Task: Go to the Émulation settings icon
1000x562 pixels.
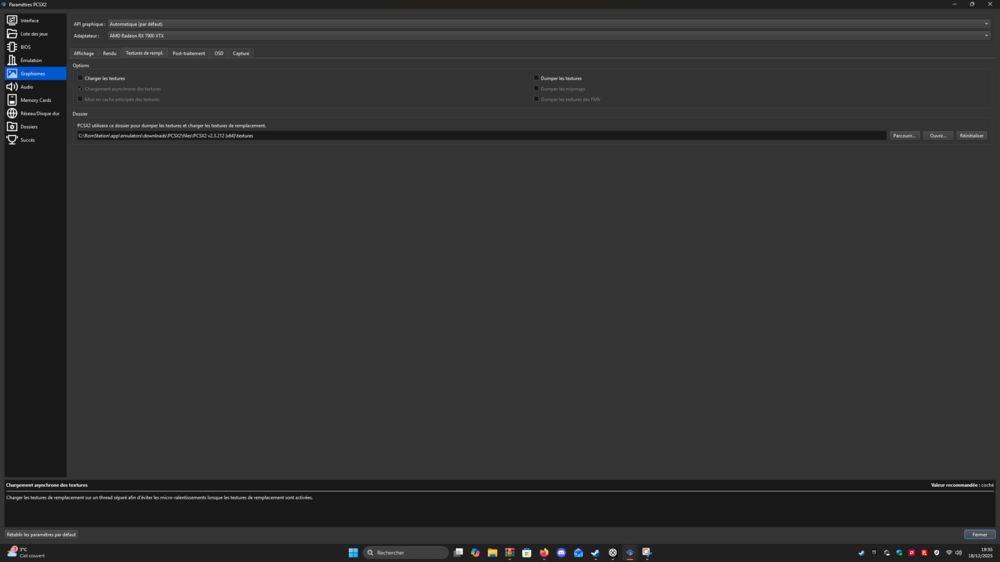Action: tap(12, 60)
